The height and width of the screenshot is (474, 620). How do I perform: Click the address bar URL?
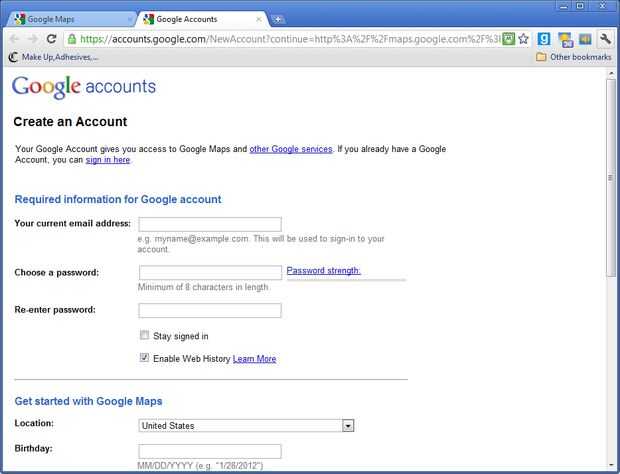[291, 39]
